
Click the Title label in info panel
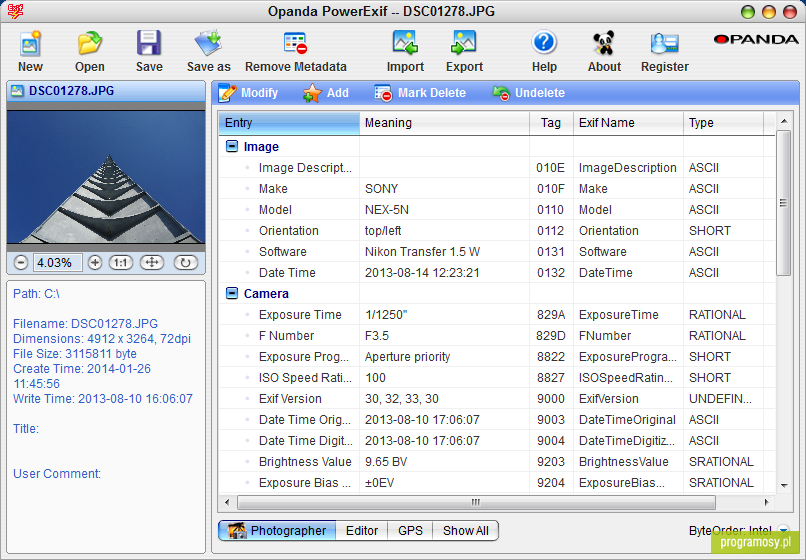(x=26, y=429)
